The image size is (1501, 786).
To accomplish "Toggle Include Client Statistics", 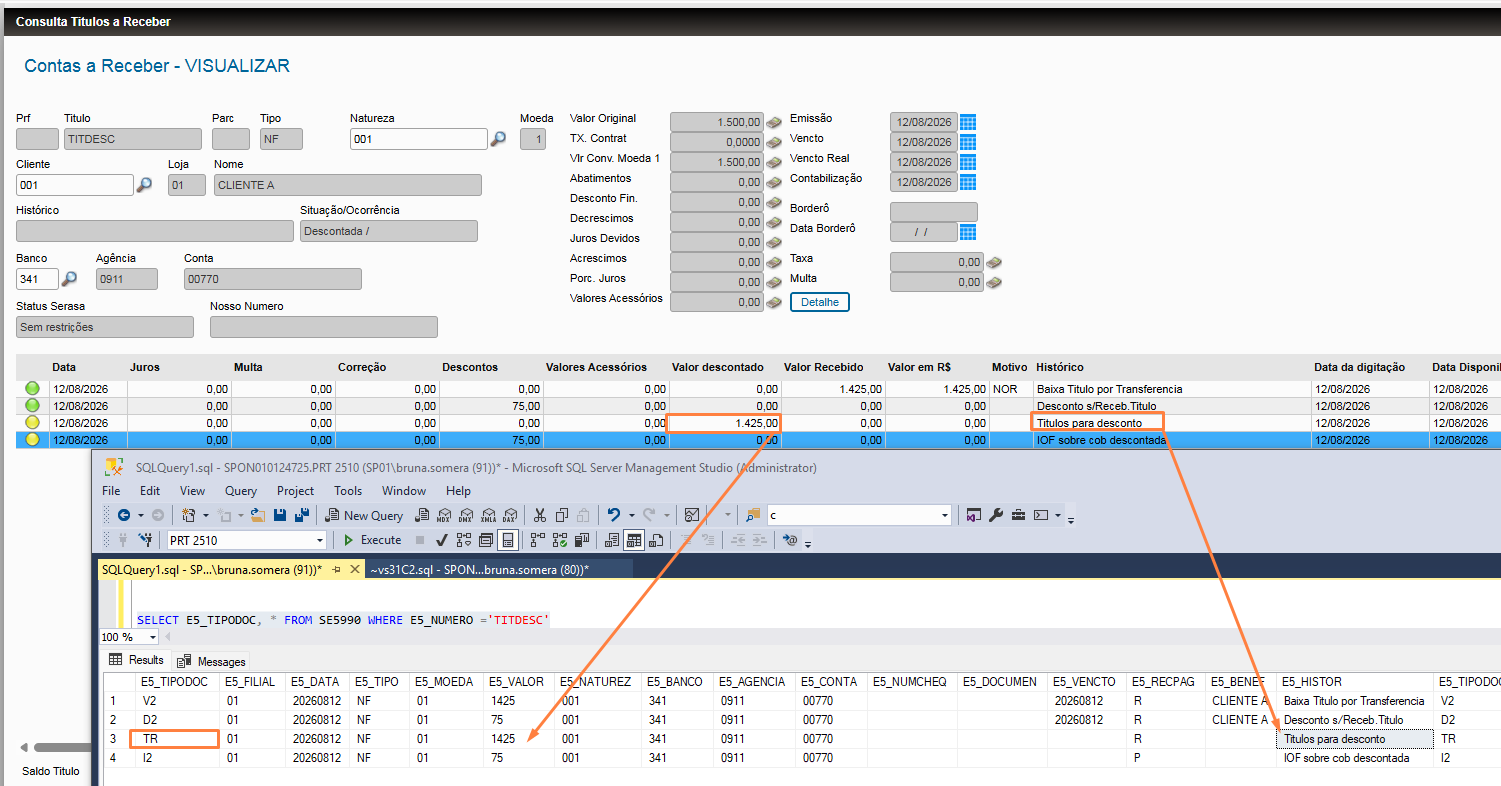I will [x=580, y=540].
